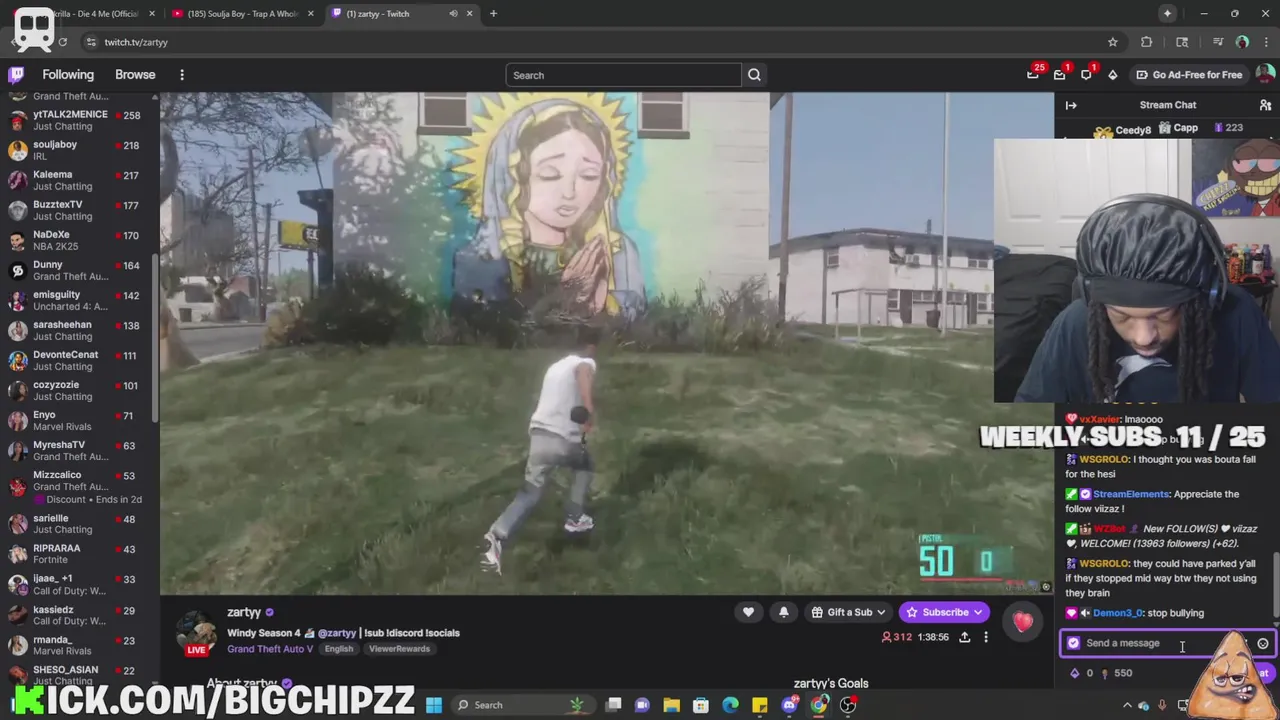Image resolution: width=1280 pixels, height=720 pixels.
Task: Open Discord from the taskbar
Action: 790,705
